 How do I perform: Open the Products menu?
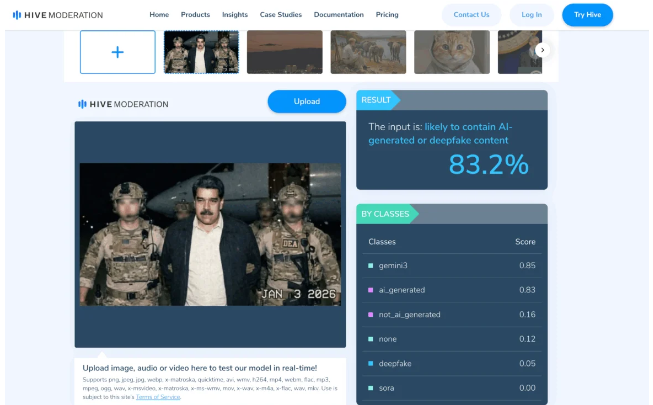click(x=195, y=15)
